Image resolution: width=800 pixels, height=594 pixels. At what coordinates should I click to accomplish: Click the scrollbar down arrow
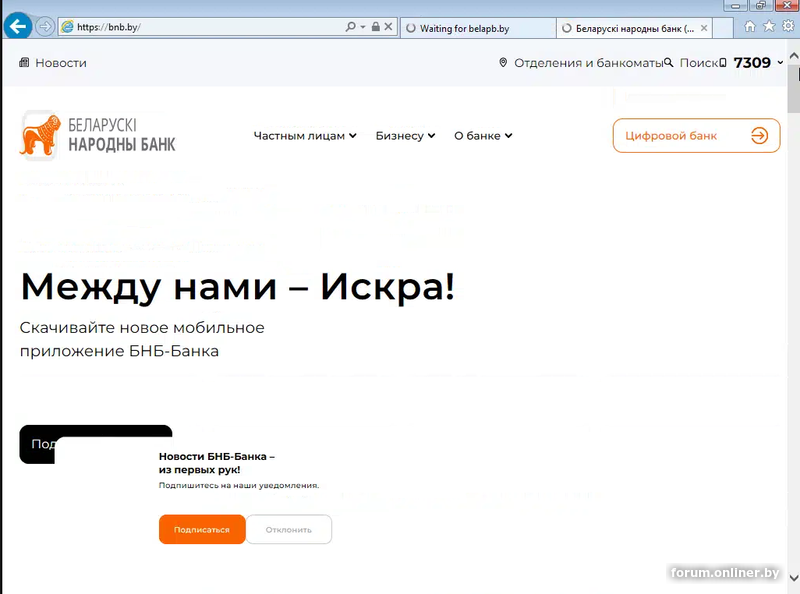coord(793,578)
